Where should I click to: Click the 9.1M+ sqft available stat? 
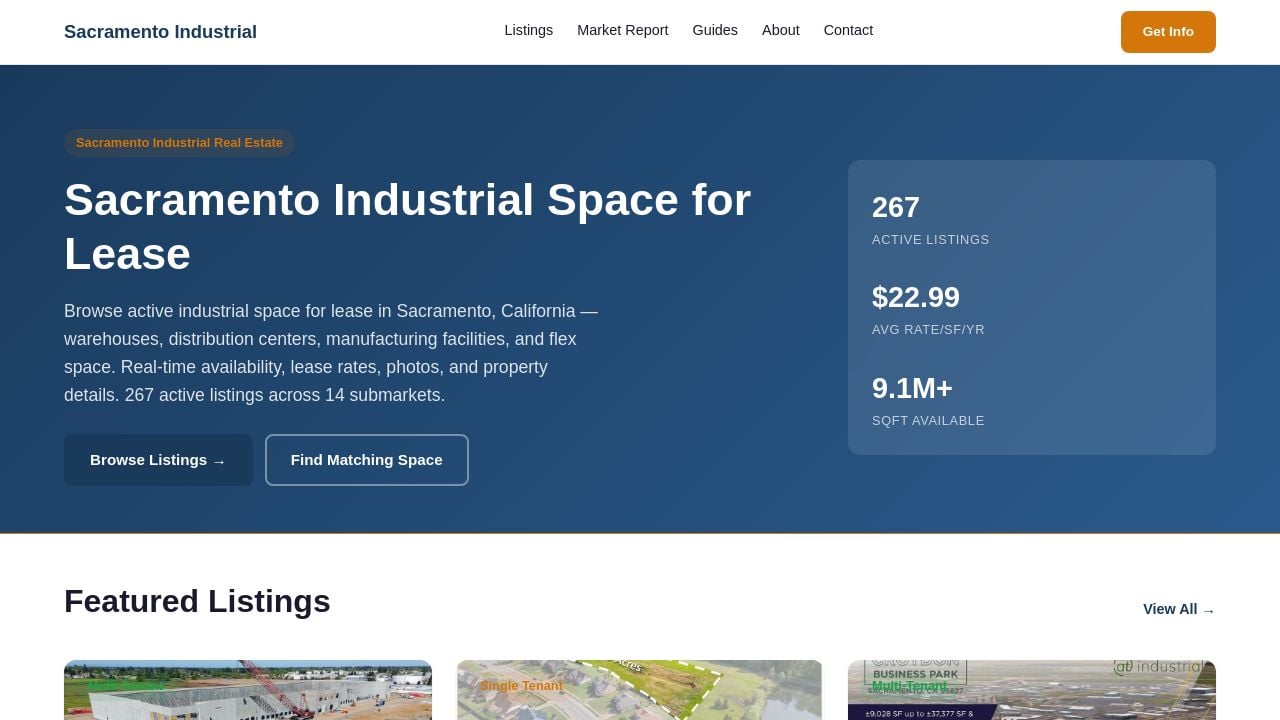pyautogui.click(x=928, y=400)
